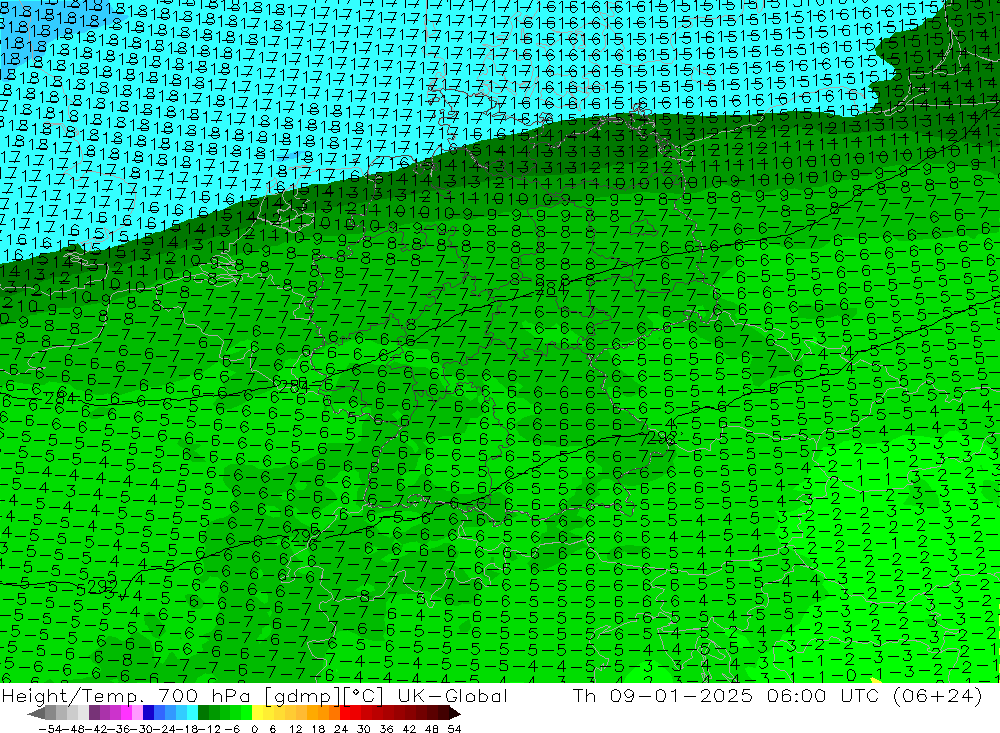Click the dark blue legend swatch near -30
Image resolution: width=1000 pixels, height=733 pixels.
click(x=148, y=714)
